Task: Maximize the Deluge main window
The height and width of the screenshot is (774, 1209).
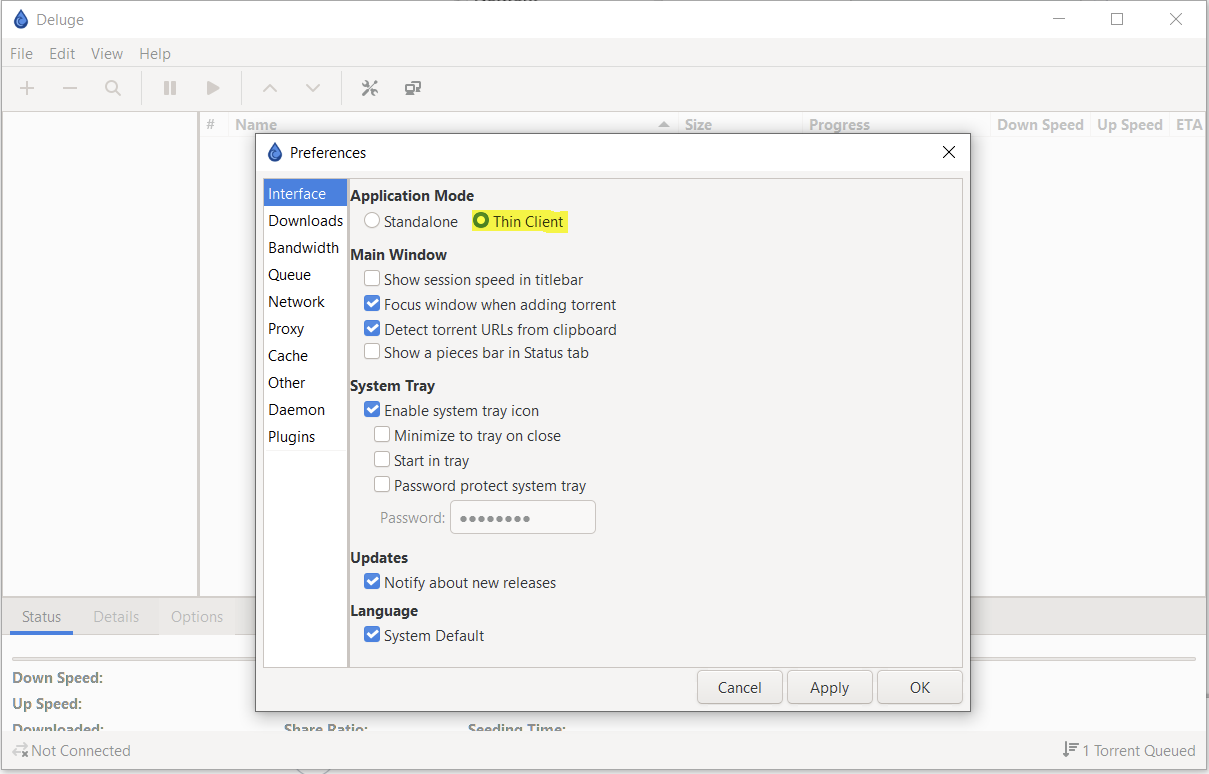Action: click(1117, 19)
